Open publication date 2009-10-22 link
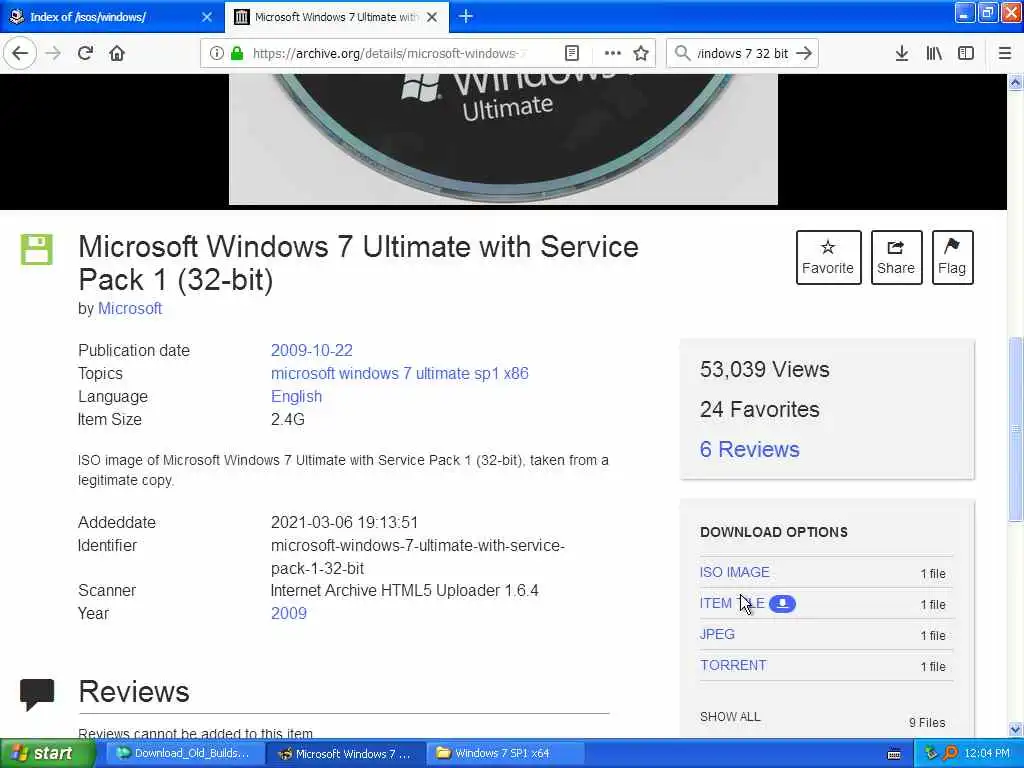 pos(312,350)
